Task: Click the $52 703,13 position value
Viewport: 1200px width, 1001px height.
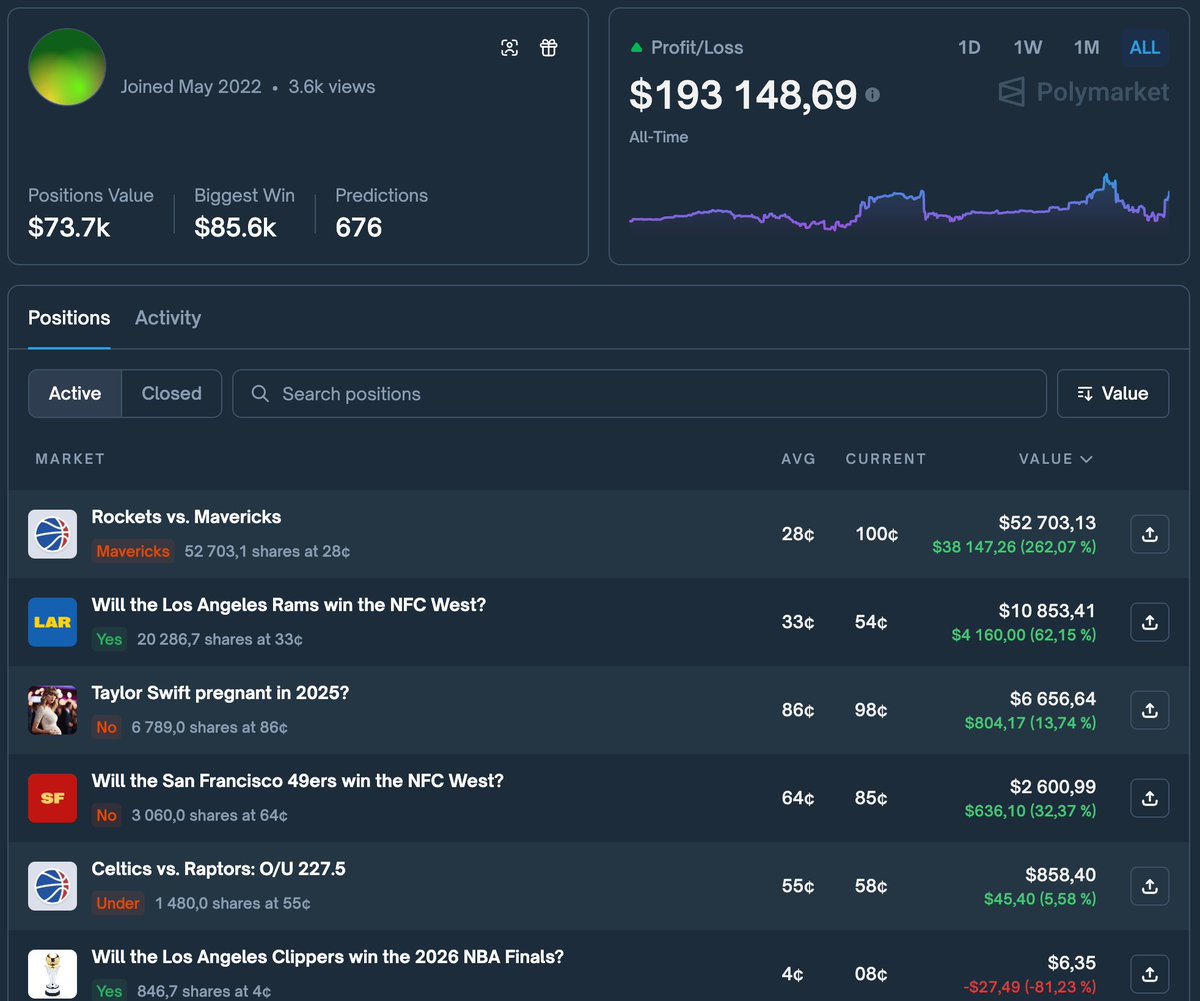Action: tap(1047, 522)
